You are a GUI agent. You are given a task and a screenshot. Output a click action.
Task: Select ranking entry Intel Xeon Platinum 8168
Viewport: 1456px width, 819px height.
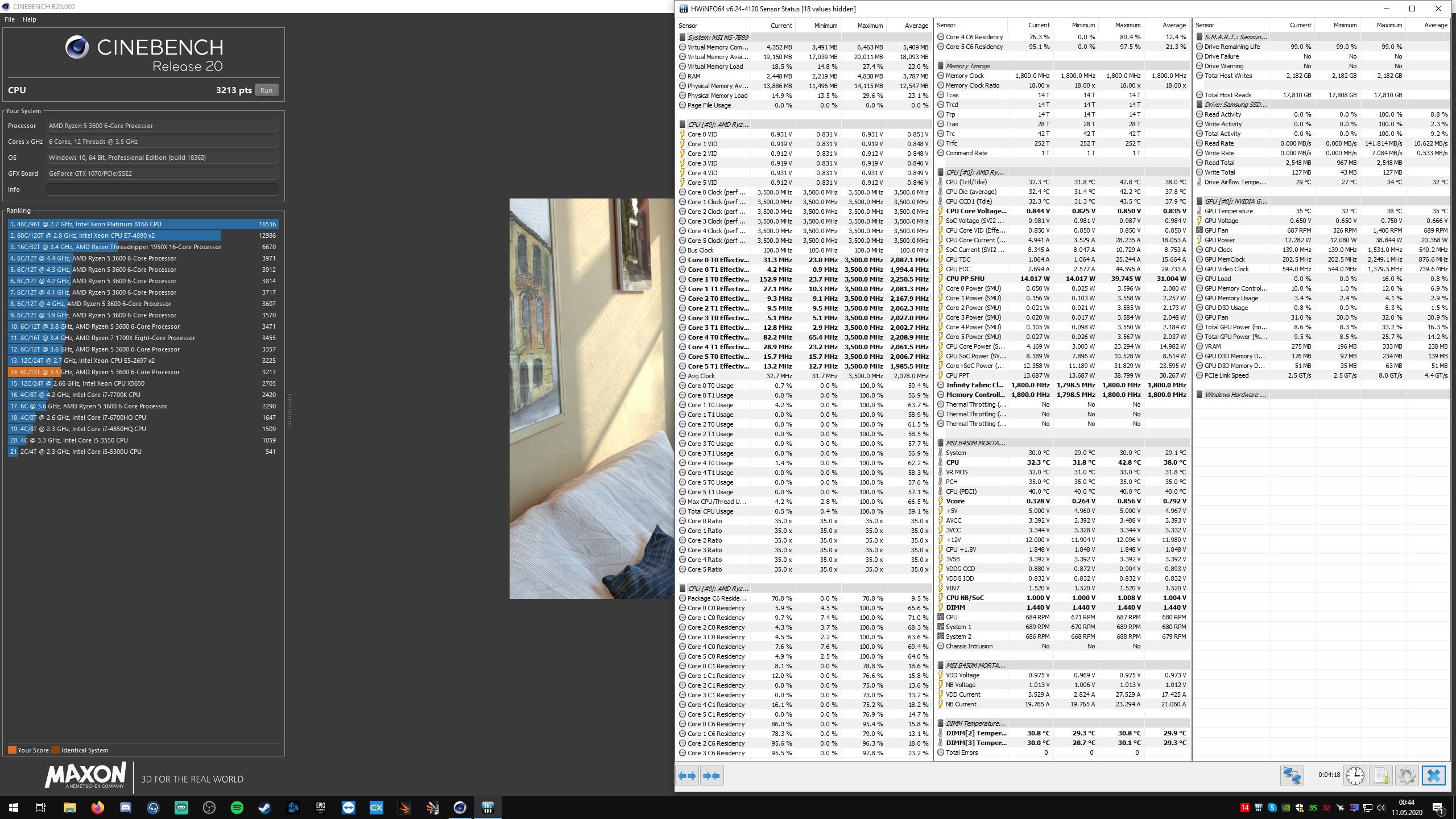point(143,224)
